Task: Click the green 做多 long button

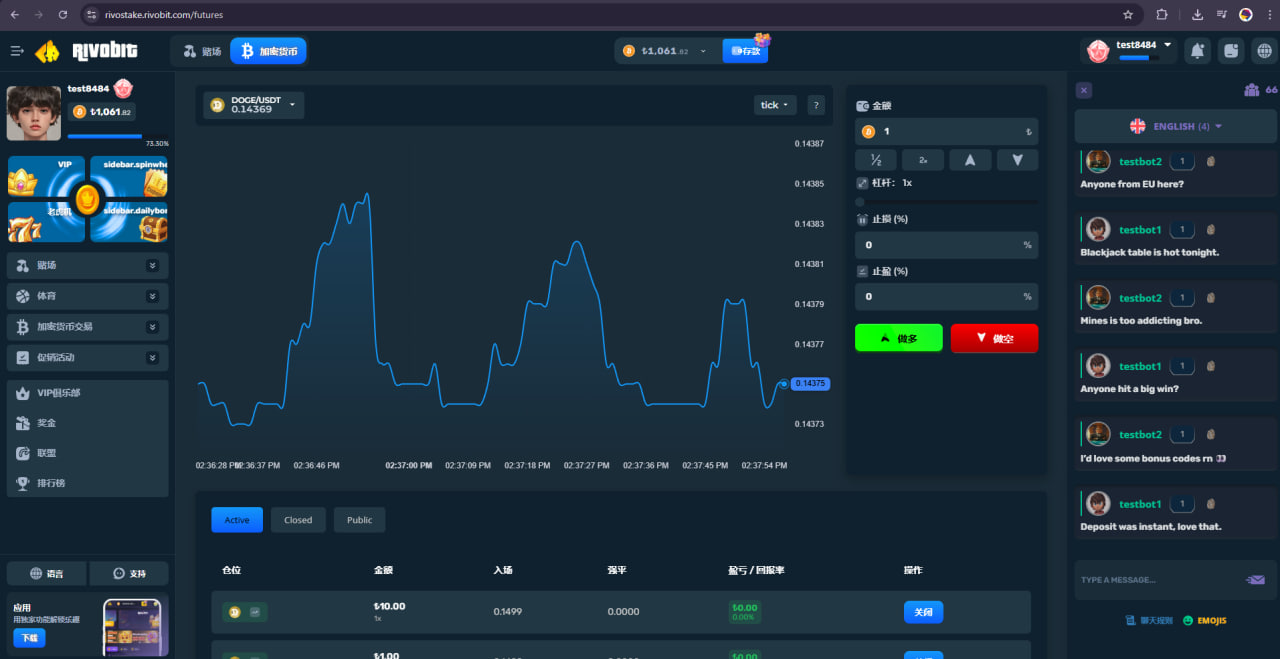Action: click(x=898, y=338)
